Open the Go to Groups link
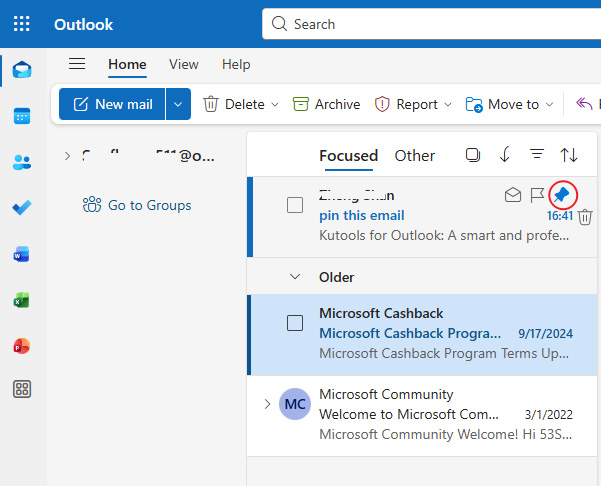601x486 pixels. [137, 205]
